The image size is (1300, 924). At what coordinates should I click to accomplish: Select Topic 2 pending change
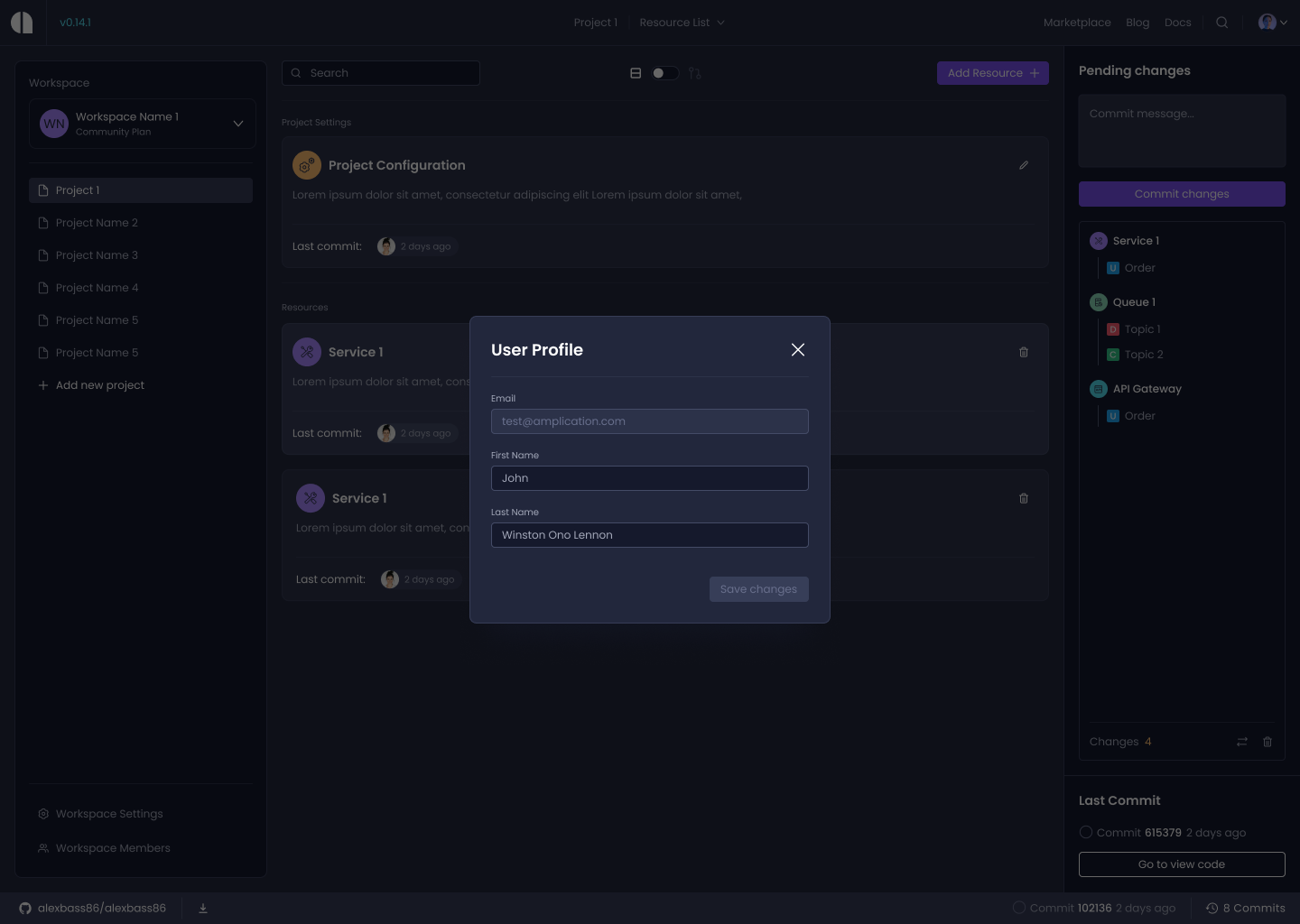tap(1135, 355)
